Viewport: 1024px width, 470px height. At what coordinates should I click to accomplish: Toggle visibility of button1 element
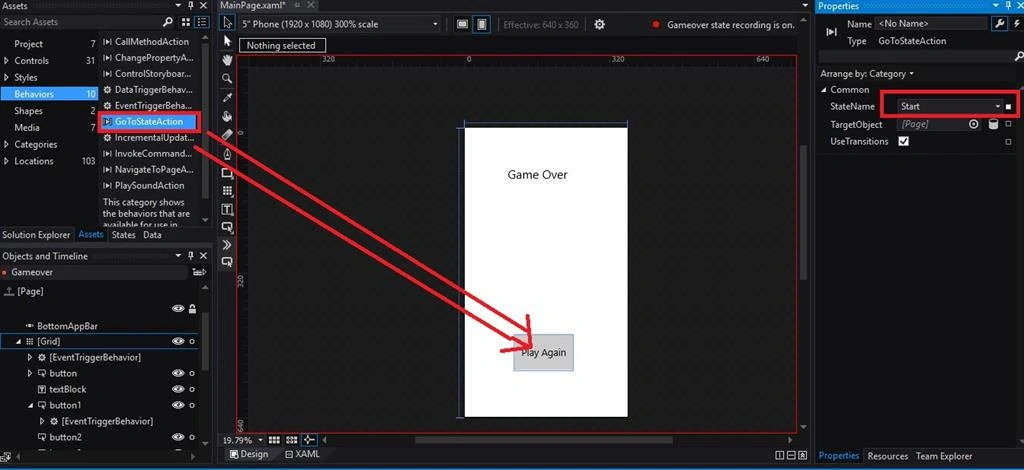coord(178,405)
